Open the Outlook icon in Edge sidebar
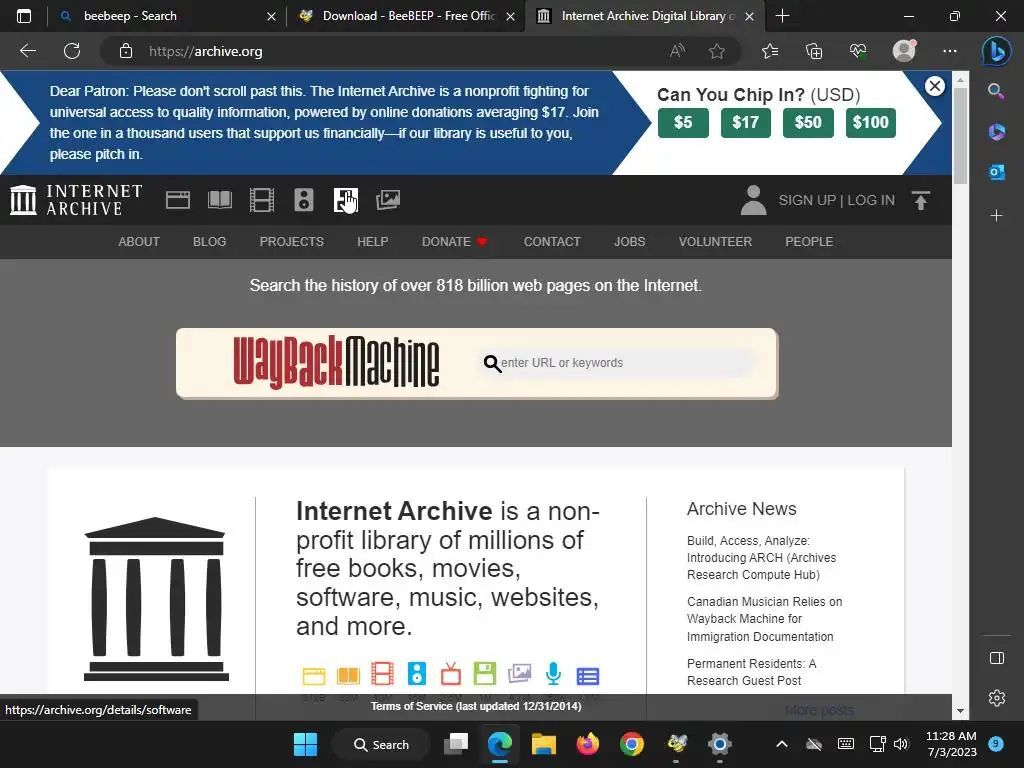 997,172
